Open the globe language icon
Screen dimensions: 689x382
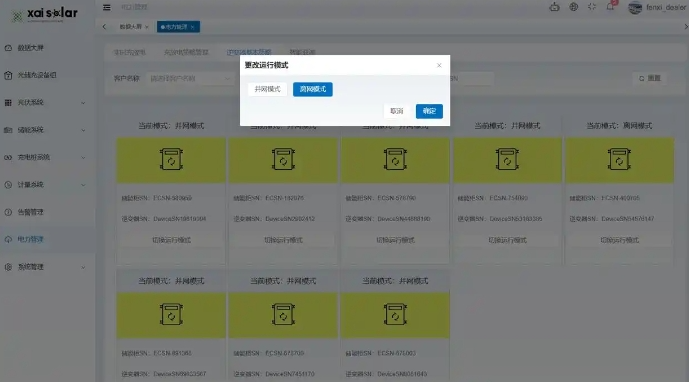(573, 7)
